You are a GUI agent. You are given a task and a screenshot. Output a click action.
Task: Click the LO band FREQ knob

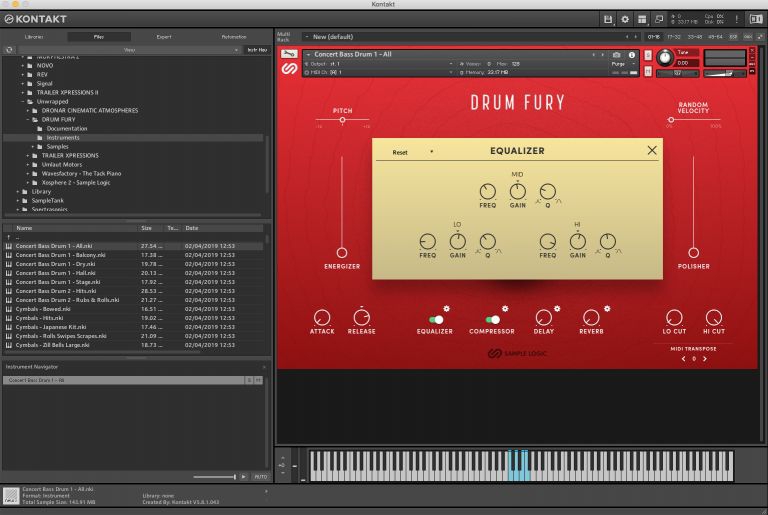pos(428,241)
